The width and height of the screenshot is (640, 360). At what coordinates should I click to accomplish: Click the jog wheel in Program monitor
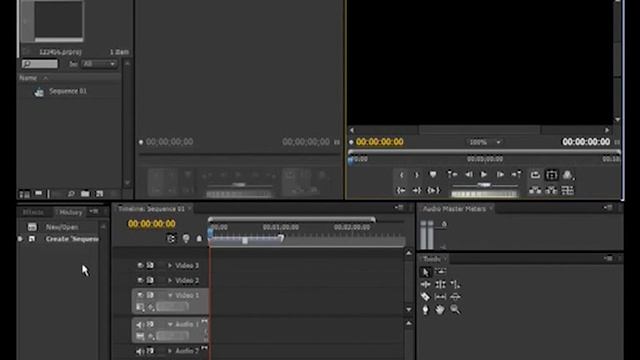pyautogui.click(x=484, y=194)
